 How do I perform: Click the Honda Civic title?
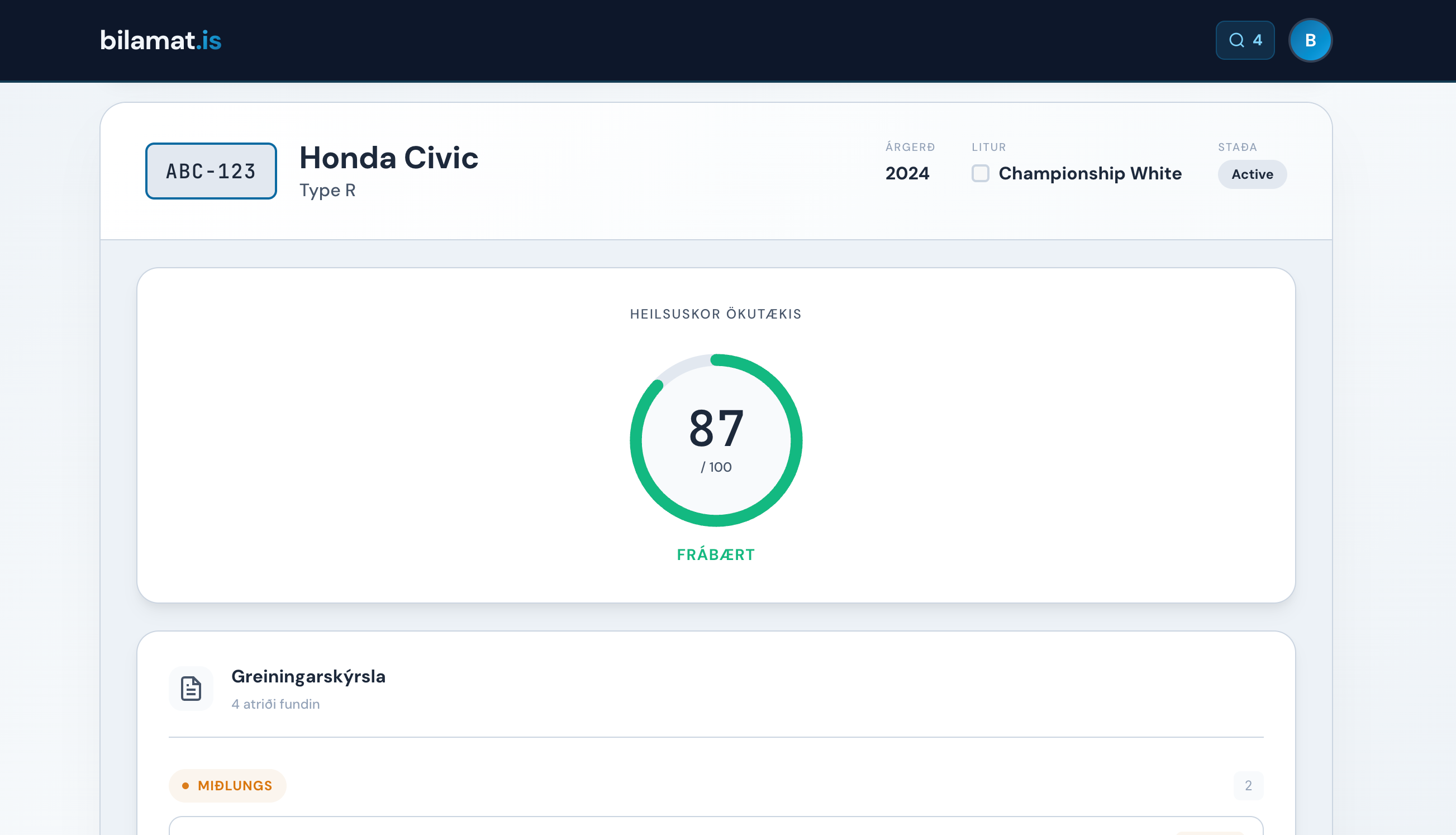tap(389, 158)
